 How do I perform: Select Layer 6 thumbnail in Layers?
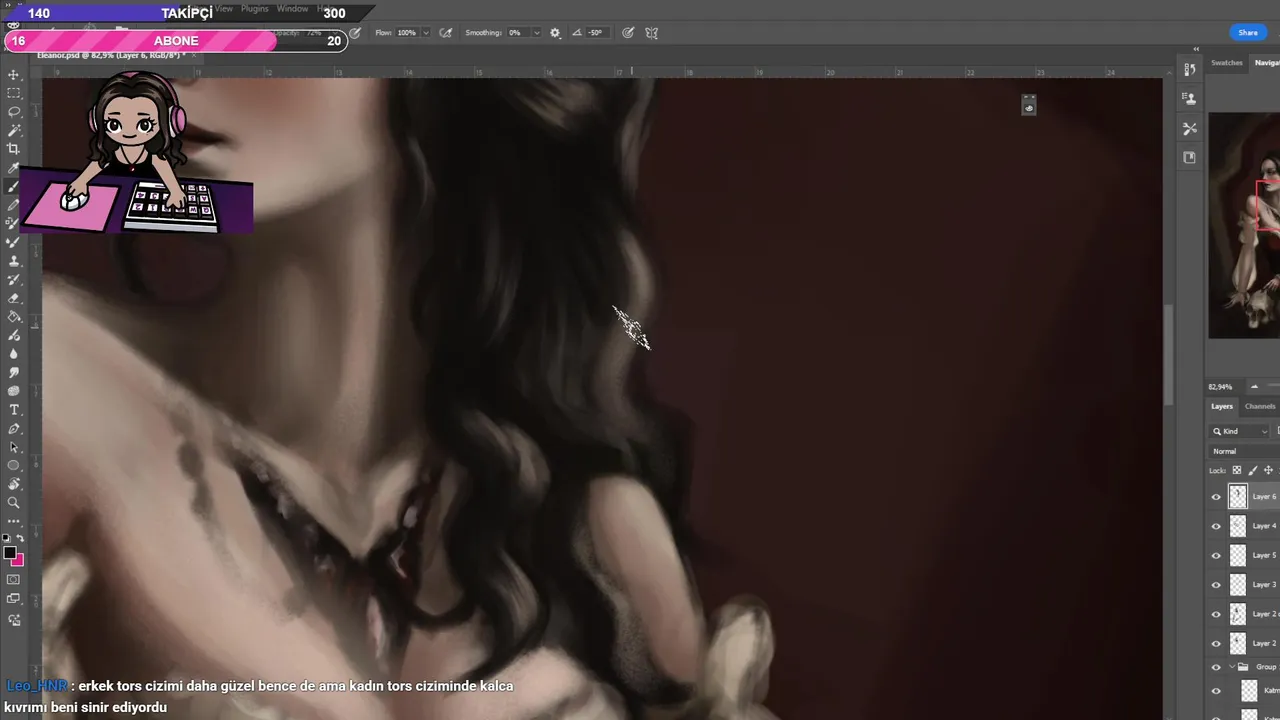pyautogui.click(x=1238, y=496)
